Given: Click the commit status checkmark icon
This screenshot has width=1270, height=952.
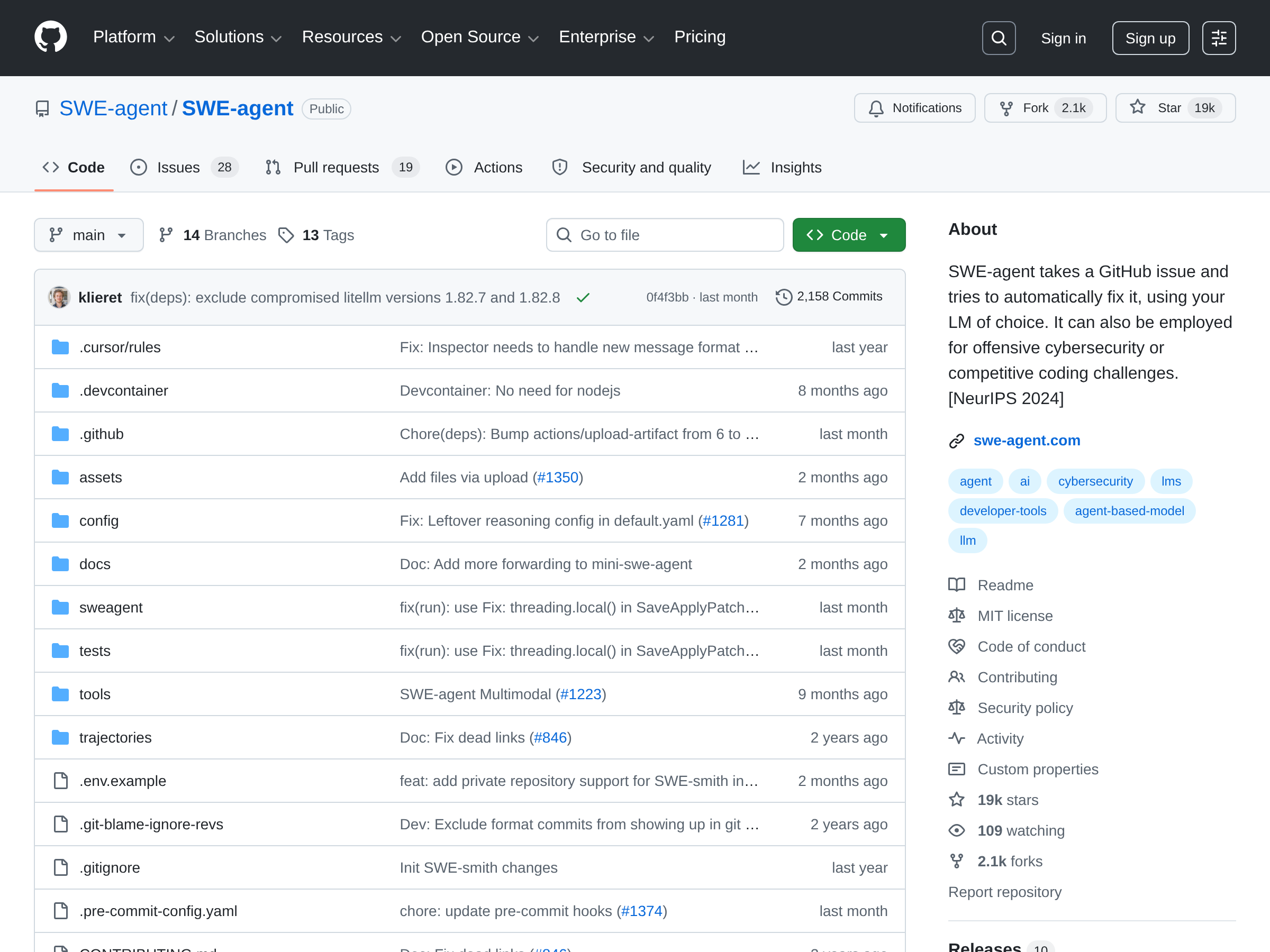Looking at the screenshot, I should click(583, 297).
